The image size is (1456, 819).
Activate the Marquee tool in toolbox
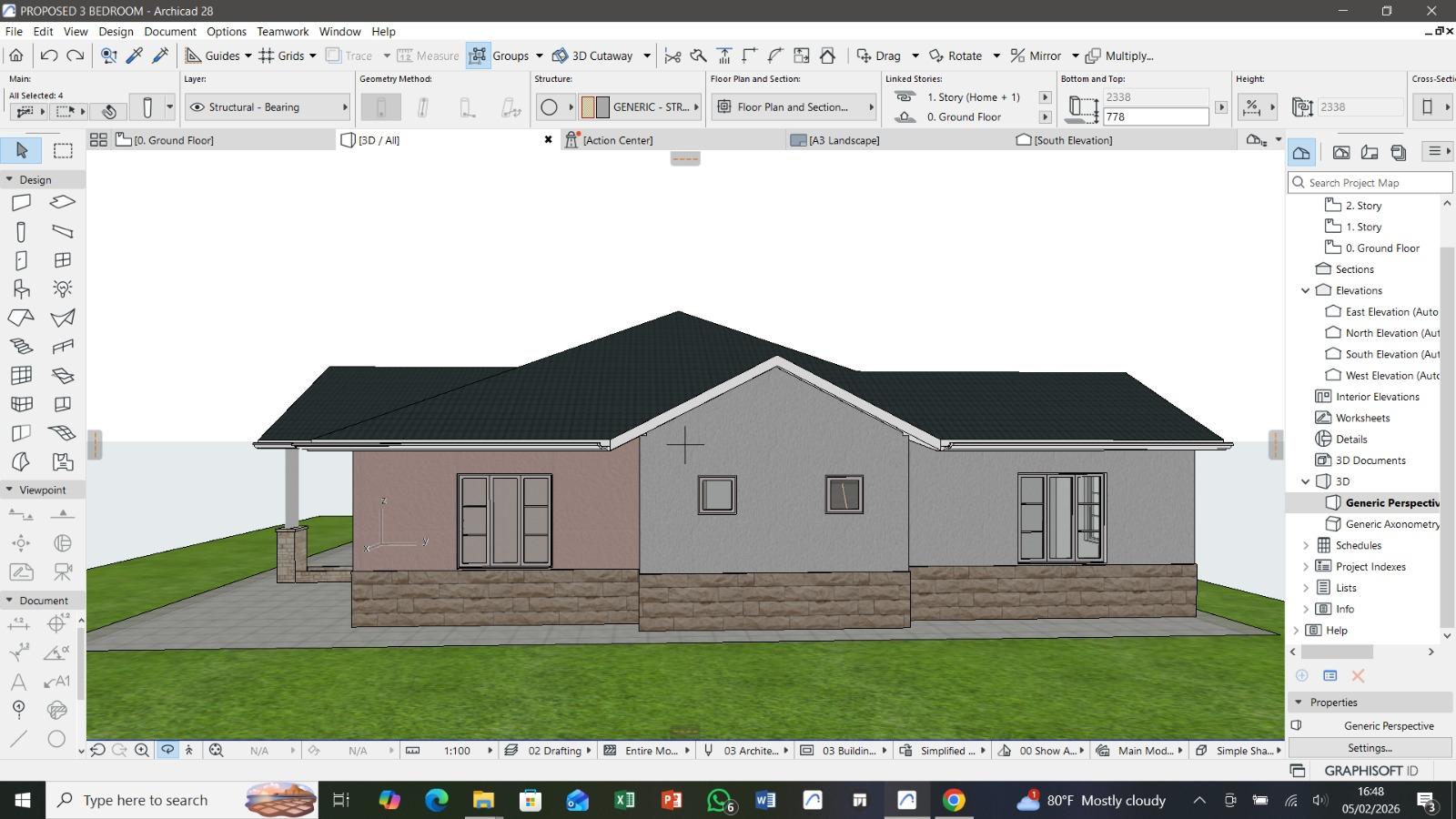click(63, 150)
